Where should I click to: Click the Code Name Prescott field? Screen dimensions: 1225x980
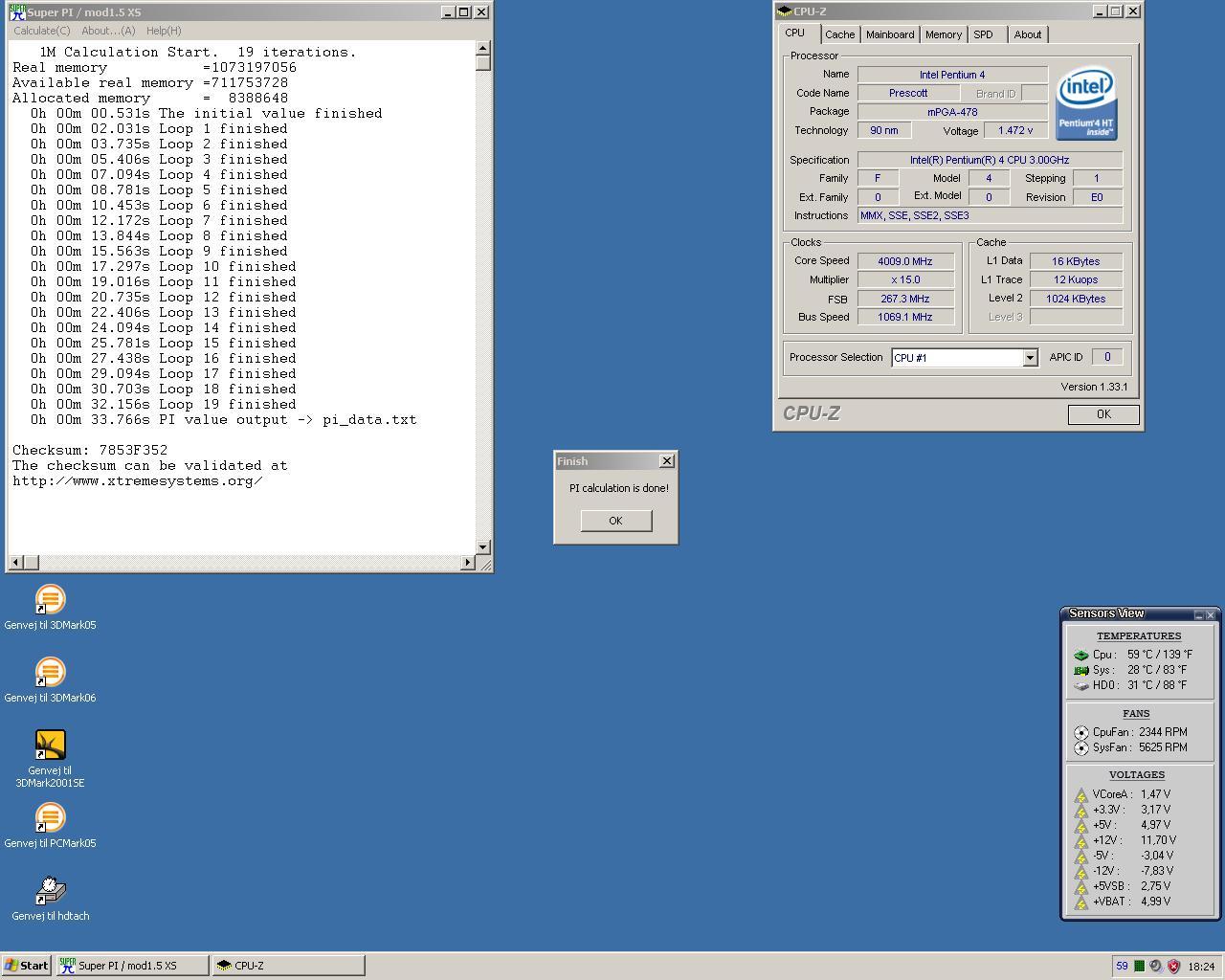point(908,94)
